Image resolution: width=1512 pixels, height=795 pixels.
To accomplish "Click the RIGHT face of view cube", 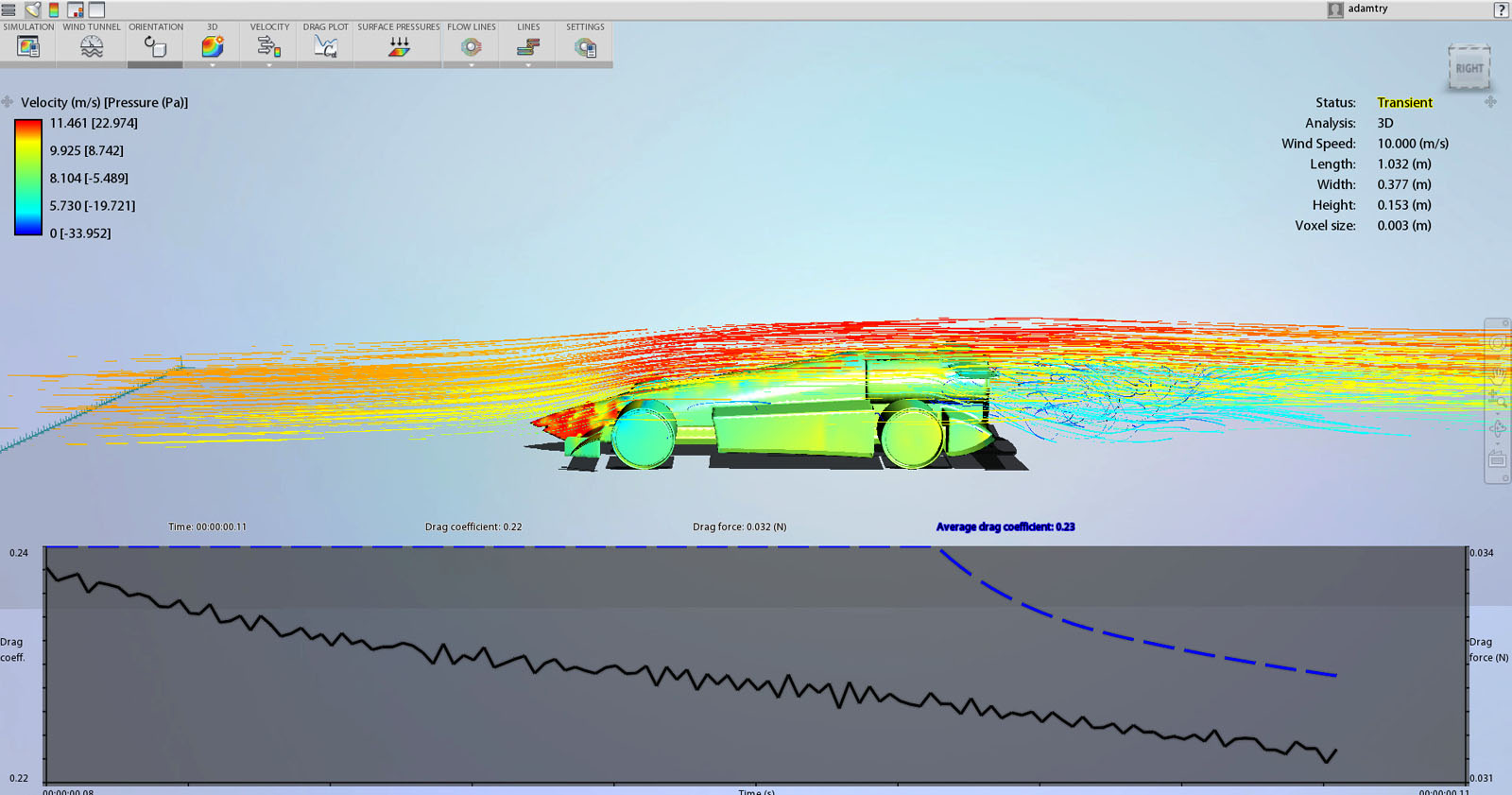I will coord(1469,68).
